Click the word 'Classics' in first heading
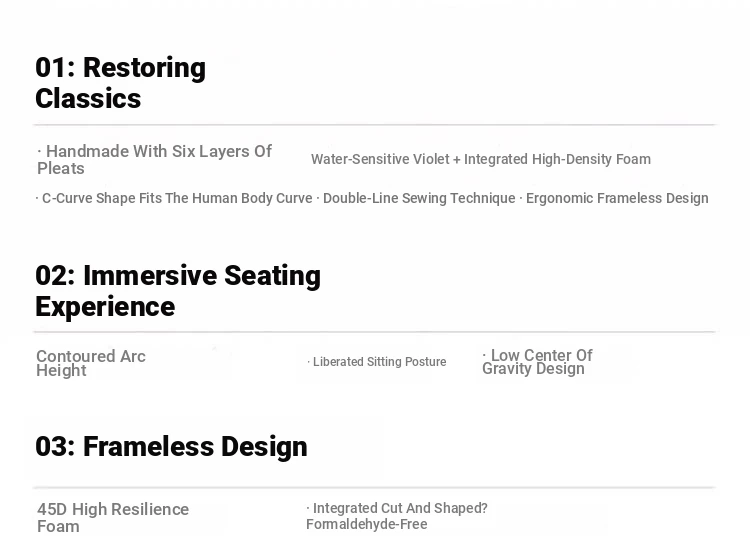Image resolution: width=750 pixels, height=560 pixels. click(88, 99)
